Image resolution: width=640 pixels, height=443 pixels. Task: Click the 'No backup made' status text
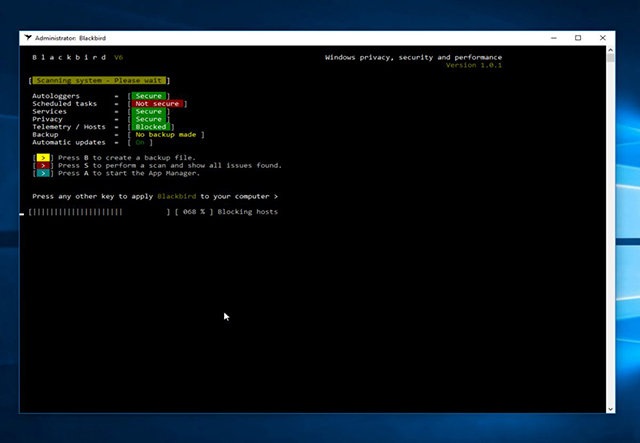[166, 135]
